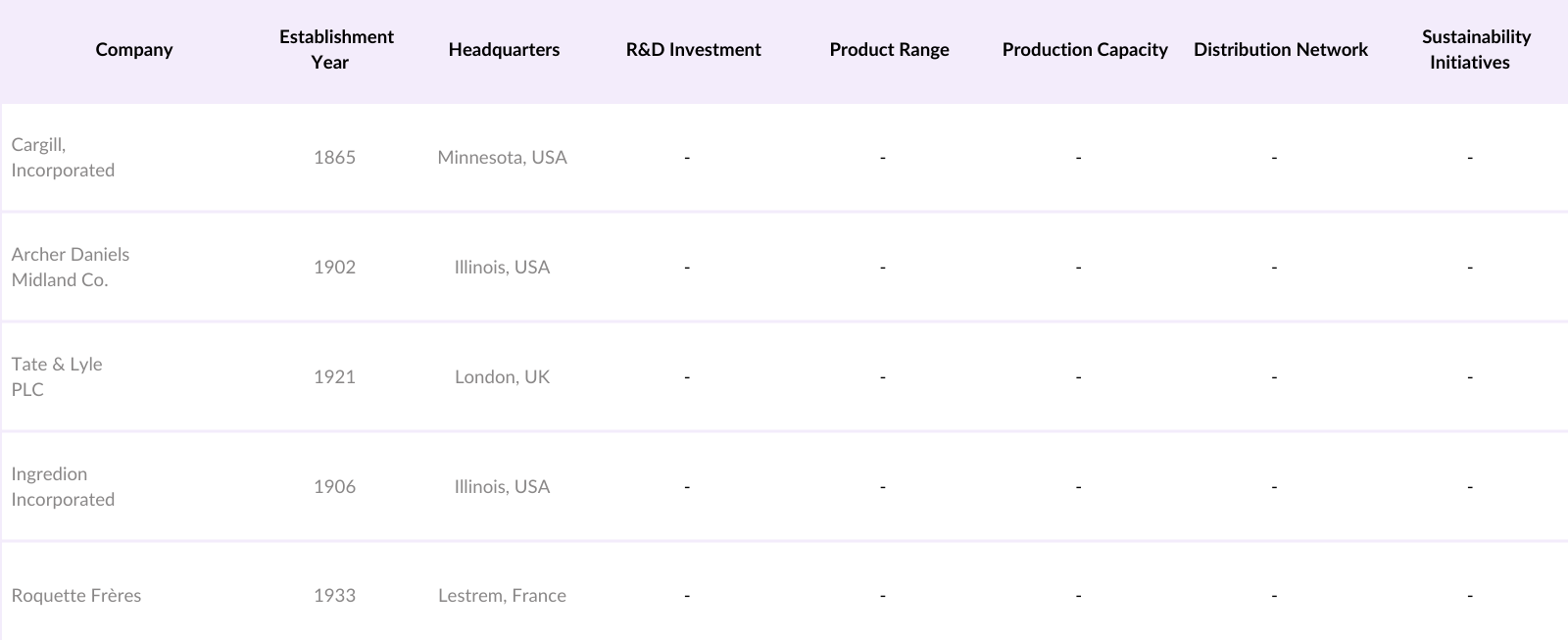Select the Establishment Year column header
1568x640 pixels.
[336, 50]
